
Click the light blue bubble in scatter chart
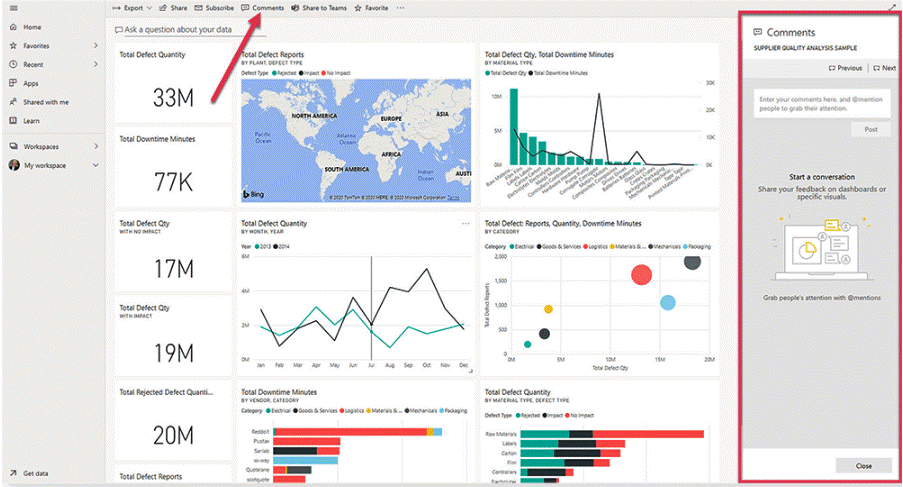pos(667,302)
